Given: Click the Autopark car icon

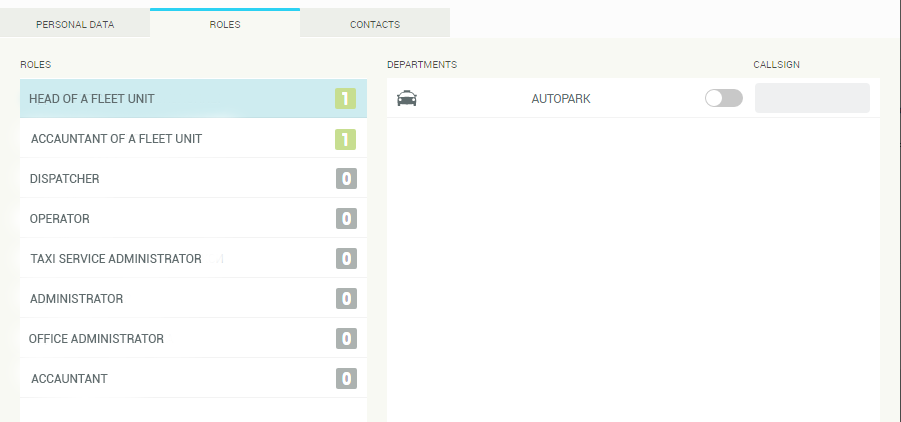Looking at the screenshot, I should pyautogui.click(x=407, y=98).
